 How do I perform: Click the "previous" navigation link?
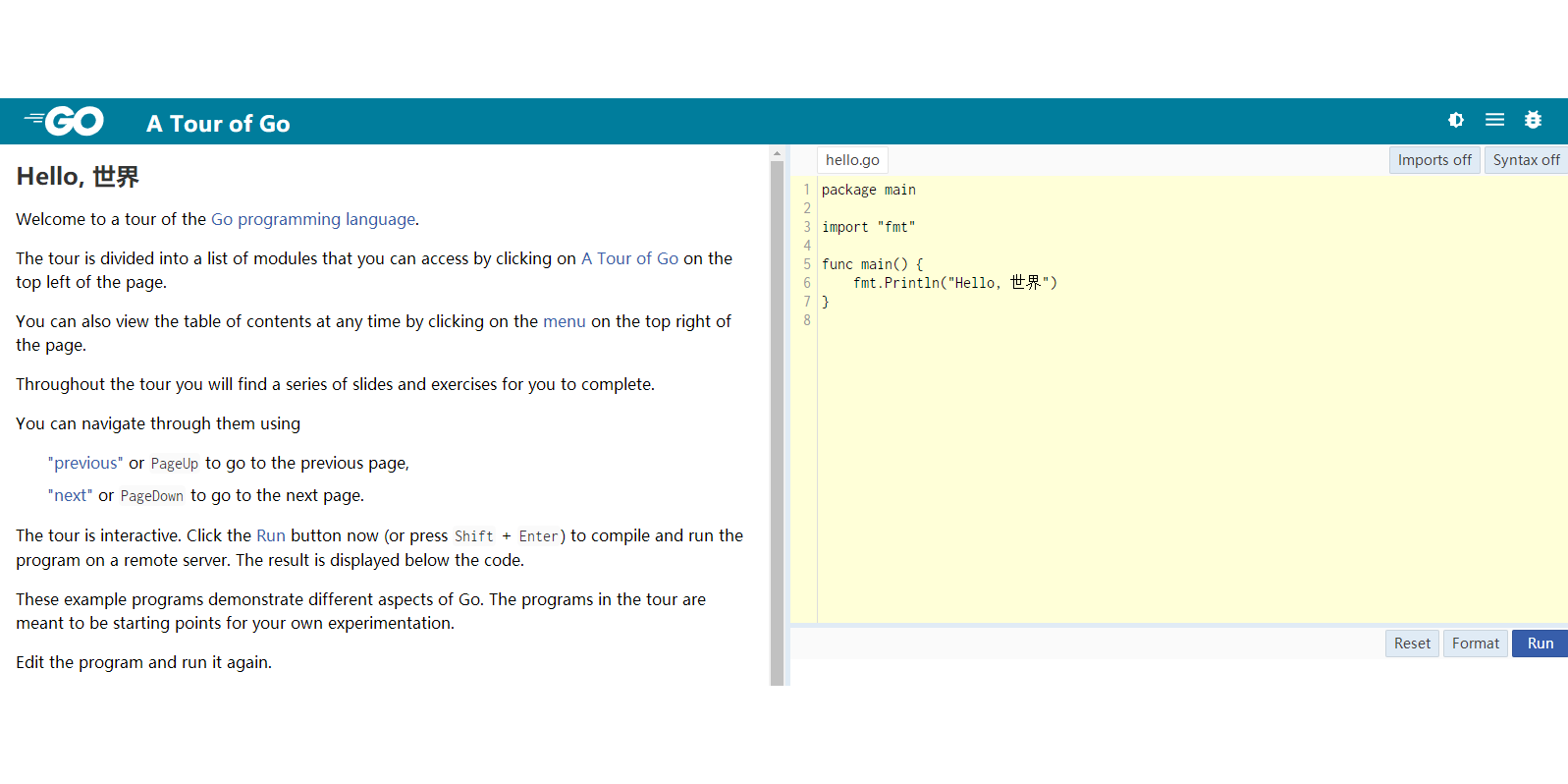pyautogui.click(x=85, y=463)
